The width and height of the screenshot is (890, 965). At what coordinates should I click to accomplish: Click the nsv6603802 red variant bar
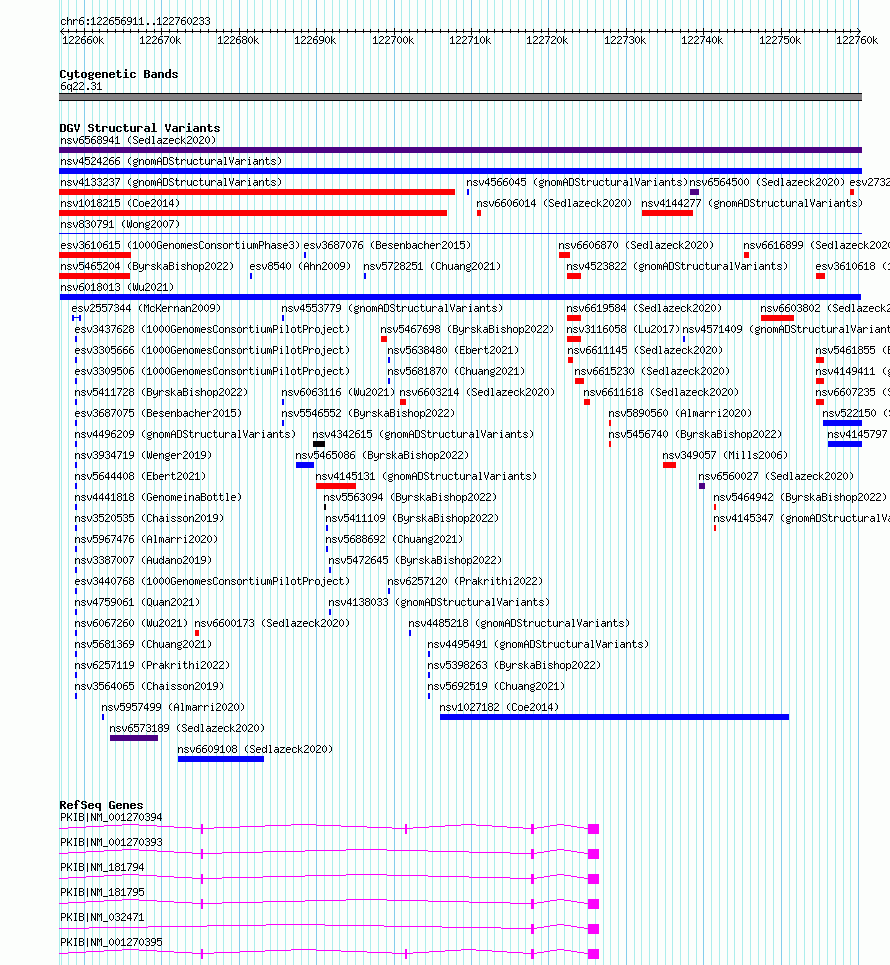pyautogui.click(x=777, y=318)
